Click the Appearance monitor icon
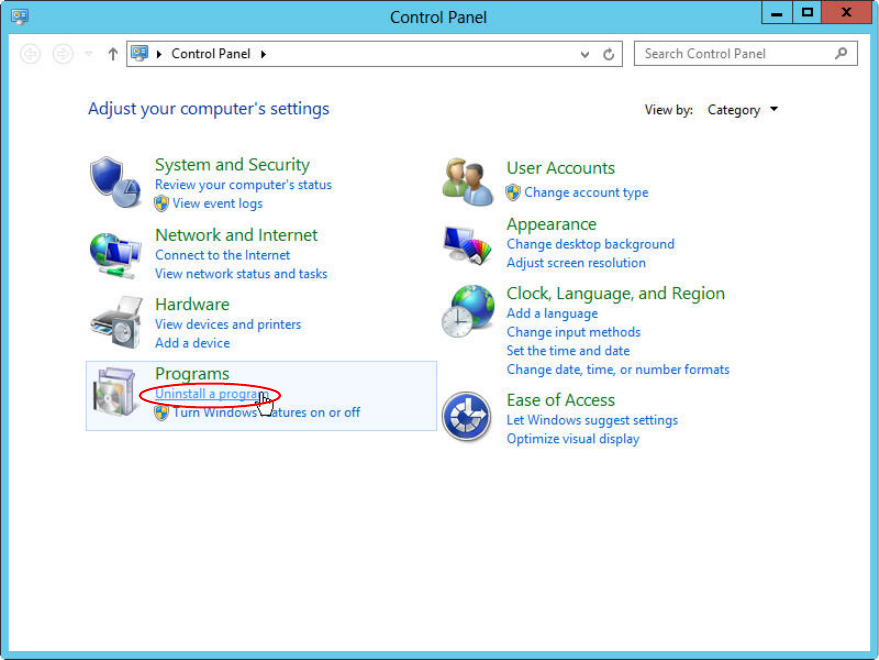Image resolution: width=879 pixels, height=660 pixels. point(467,244)
